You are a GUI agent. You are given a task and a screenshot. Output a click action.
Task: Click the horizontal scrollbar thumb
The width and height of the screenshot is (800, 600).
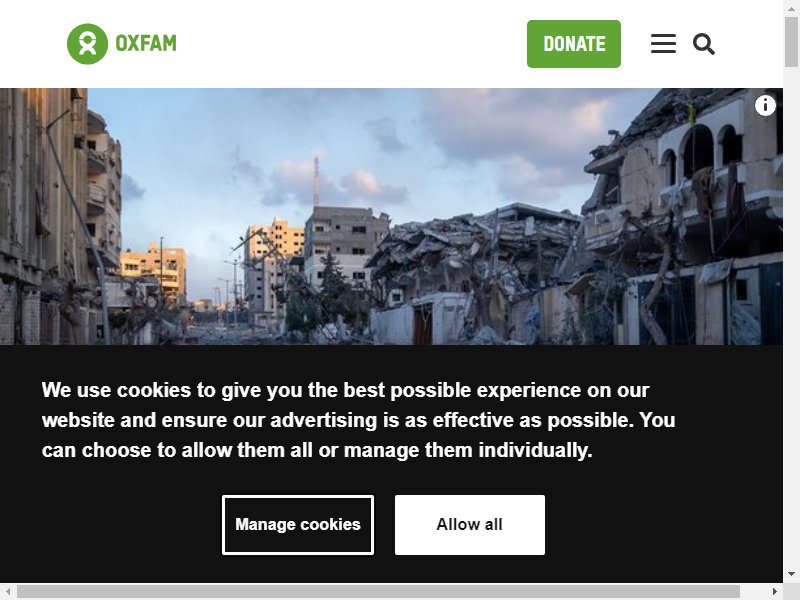point(378,591)
